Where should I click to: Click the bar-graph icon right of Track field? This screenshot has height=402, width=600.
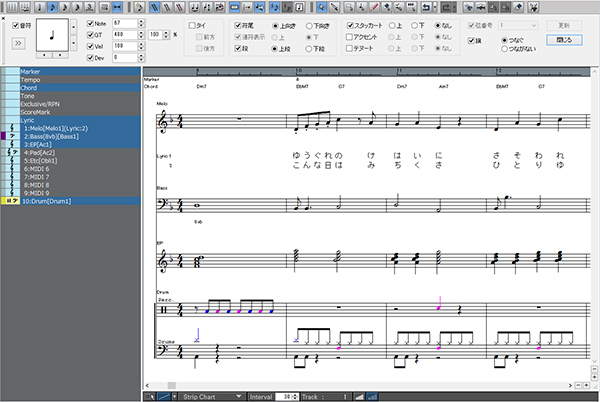[x=372, y=397]
